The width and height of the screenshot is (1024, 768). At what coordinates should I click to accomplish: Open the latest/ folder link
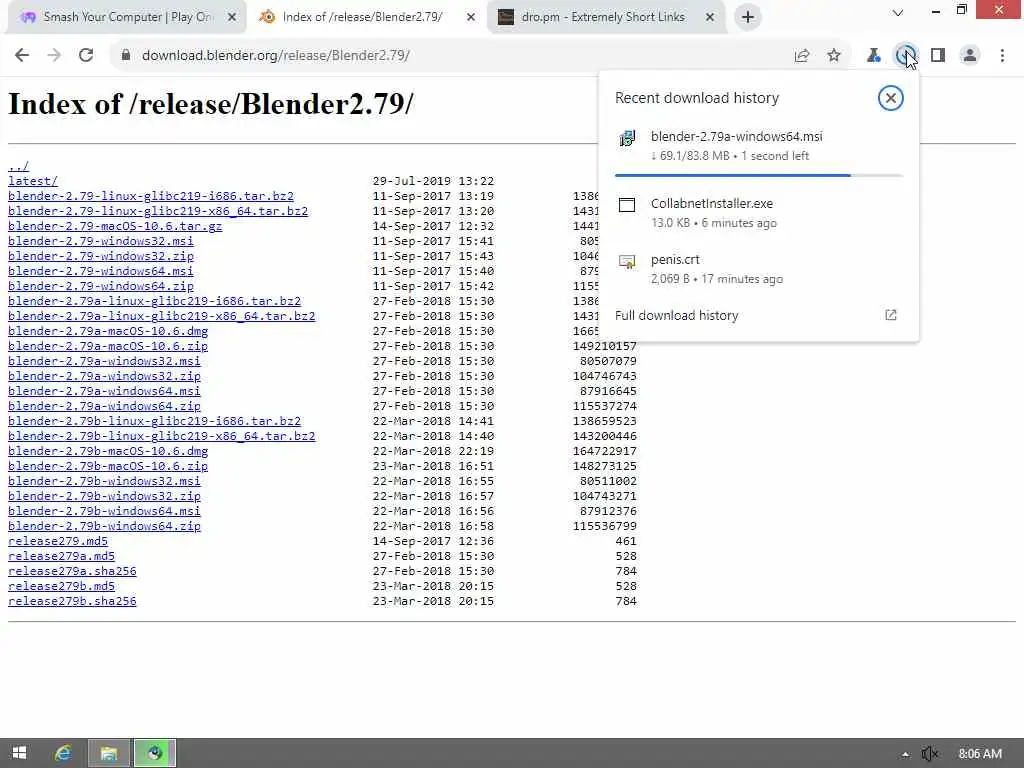click(x=33, y=181)
